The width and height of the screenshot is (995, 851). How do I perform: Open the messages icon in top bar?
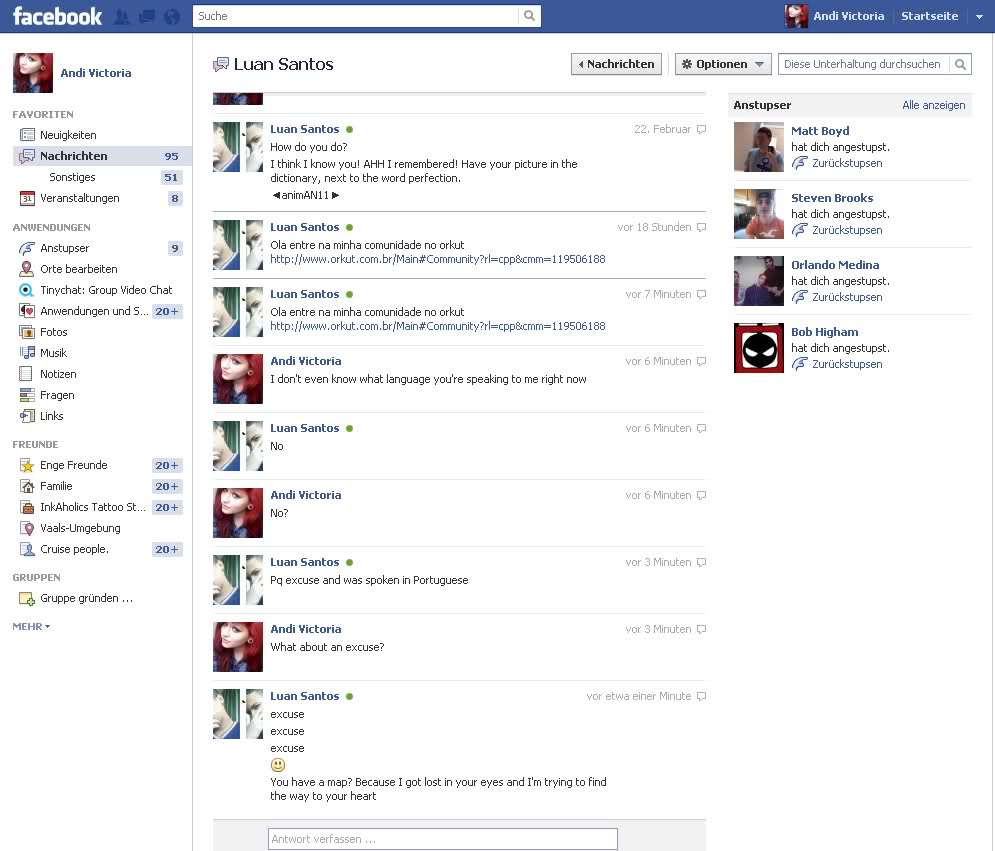click(147, 17)
